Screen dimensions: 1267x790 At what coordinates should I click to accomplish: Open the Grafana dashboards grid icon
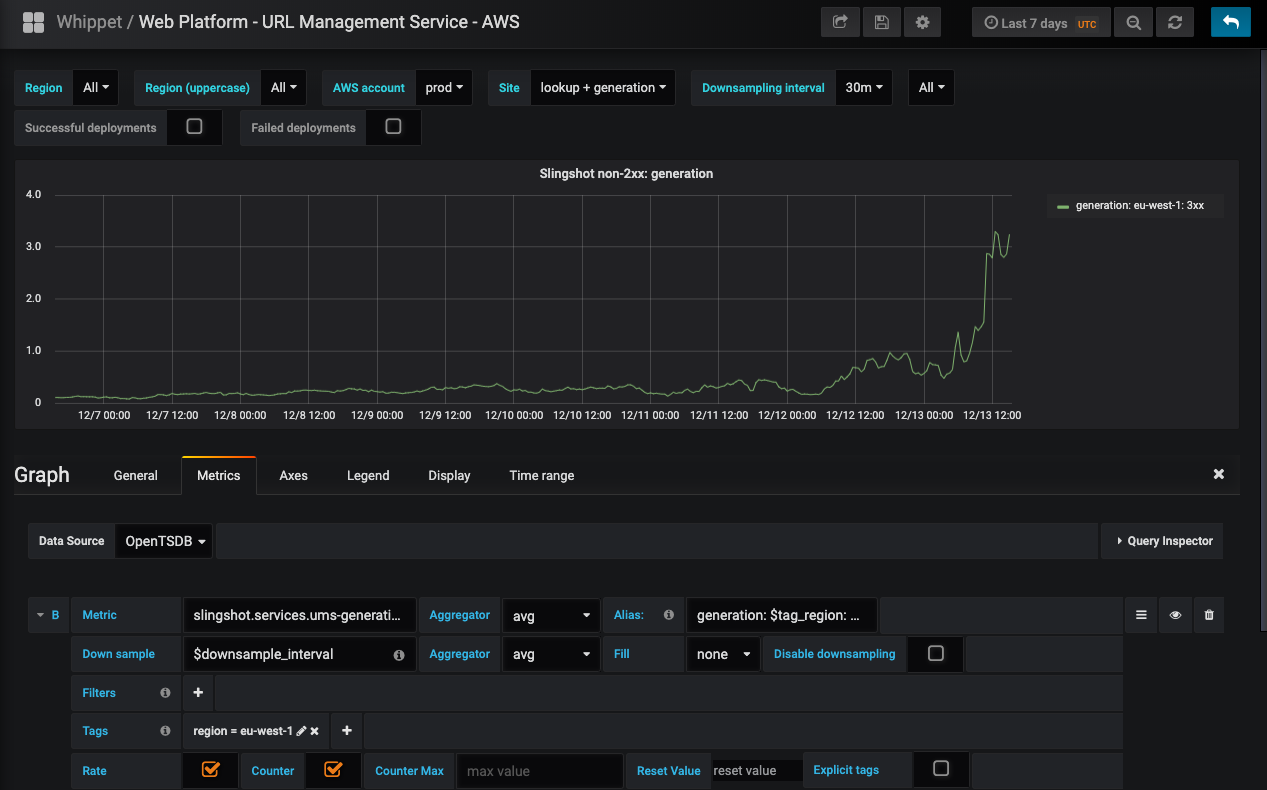[x=33, y=22]
